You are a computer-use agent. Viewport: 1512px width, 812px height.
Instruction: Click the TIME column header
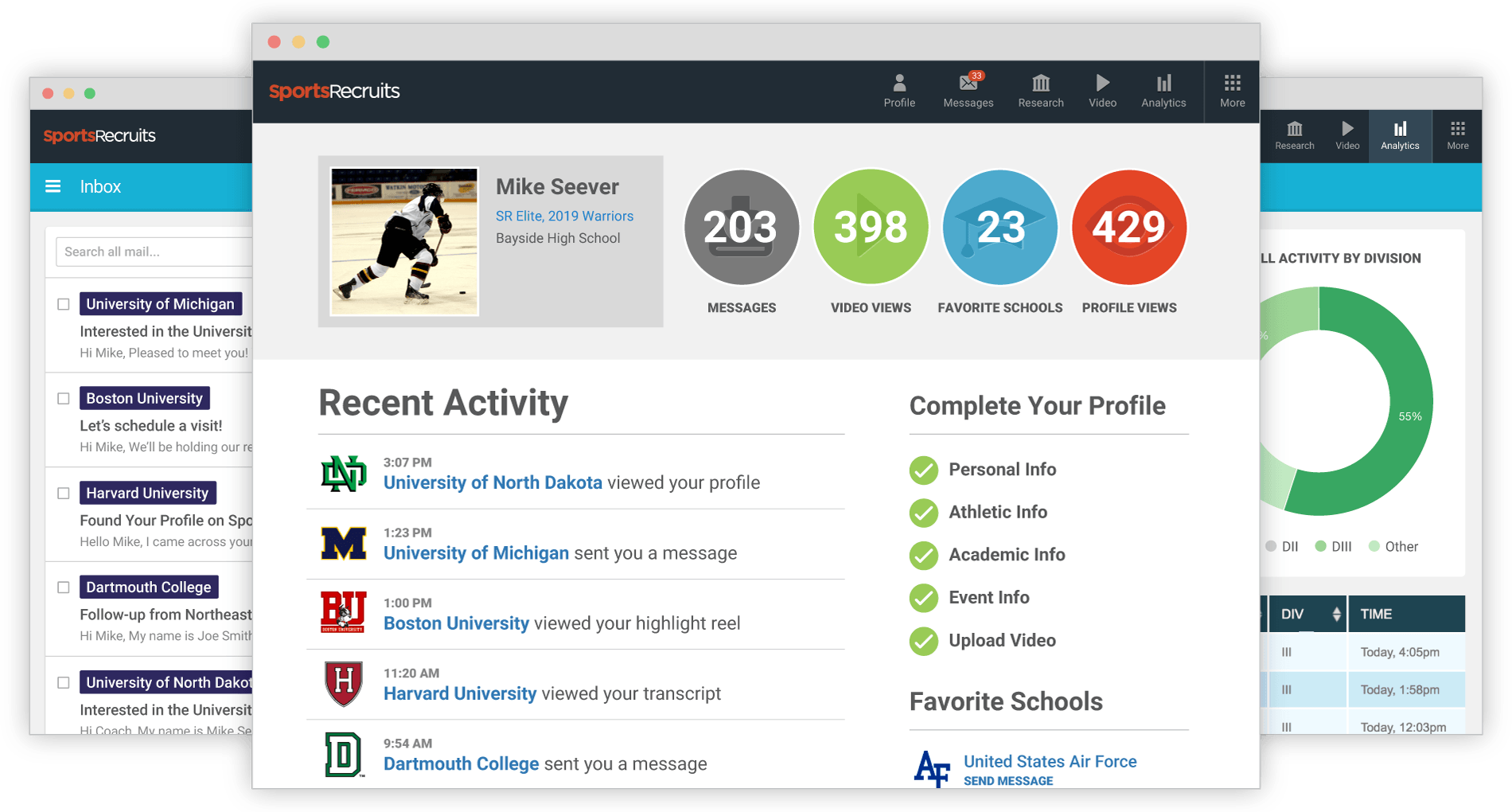point(1376,614)
